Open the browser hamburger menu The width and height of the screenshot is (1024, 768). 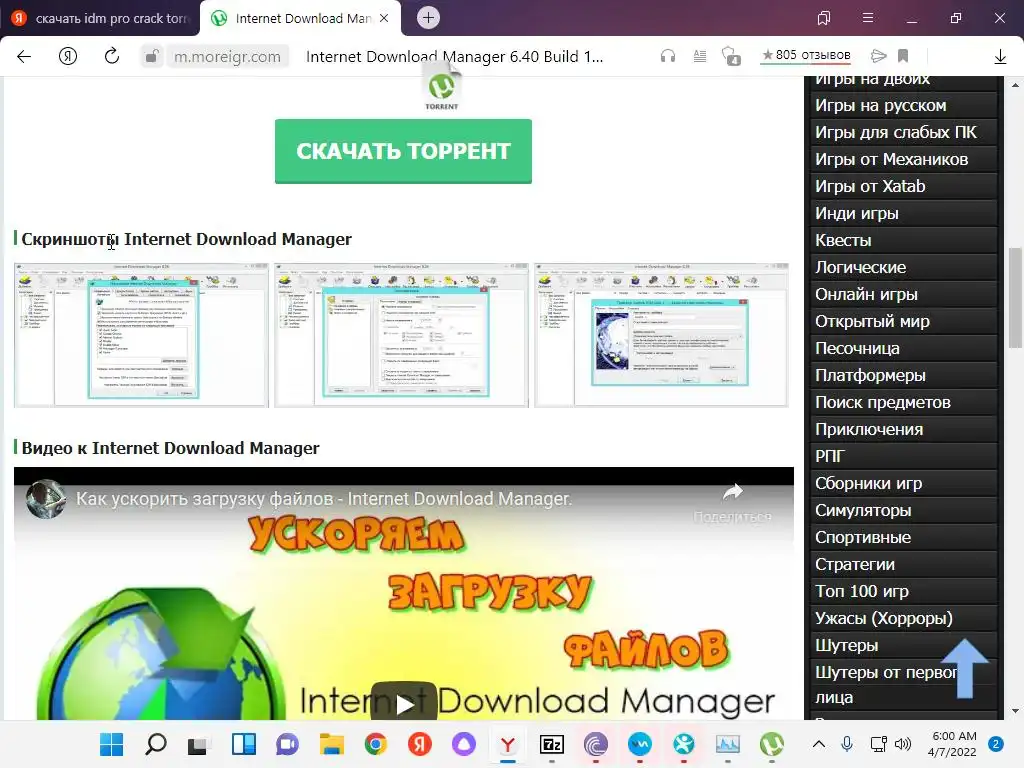[x=868, y=18]
